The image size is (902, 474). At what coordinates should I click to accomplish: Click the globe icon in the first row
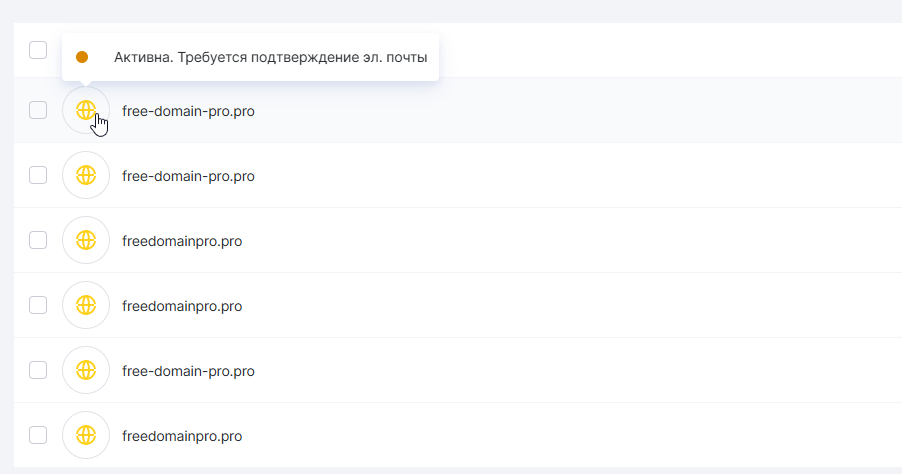click(x=86, y=110)
